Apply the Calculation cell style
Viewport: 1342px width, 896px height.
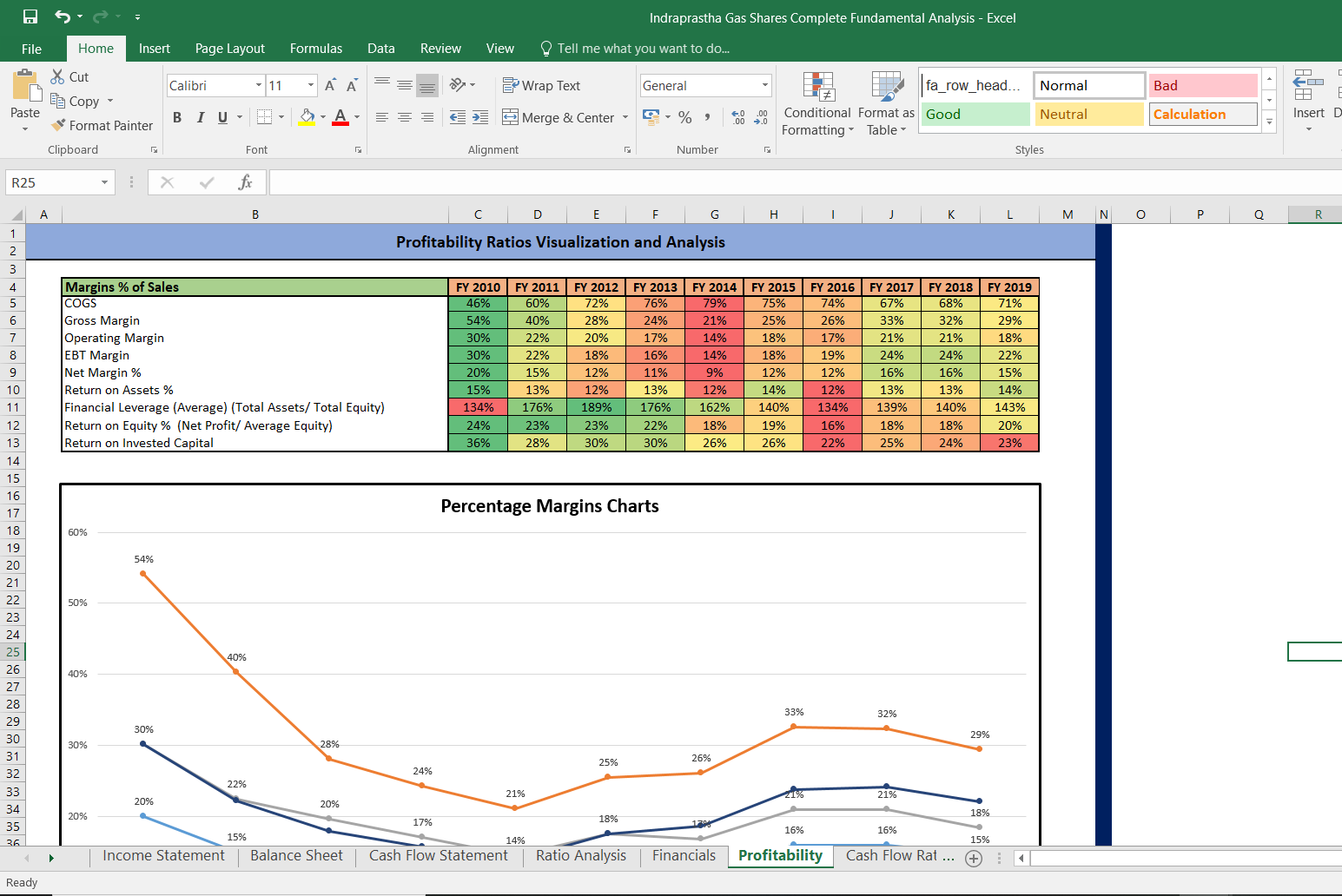(x=1203, y=114)
